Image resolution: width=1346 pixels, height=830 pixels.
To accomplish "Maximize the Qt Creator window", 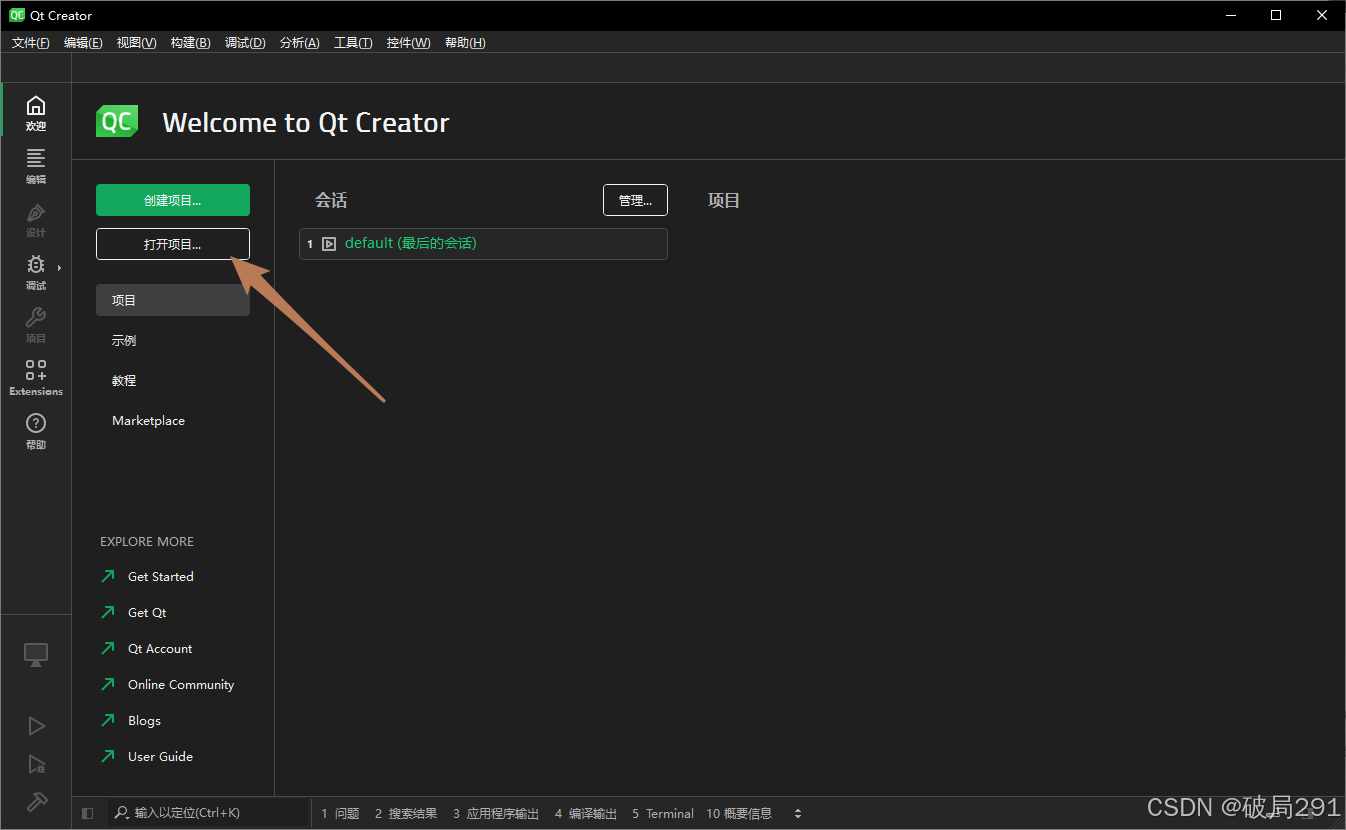I will pos(1276,15).
